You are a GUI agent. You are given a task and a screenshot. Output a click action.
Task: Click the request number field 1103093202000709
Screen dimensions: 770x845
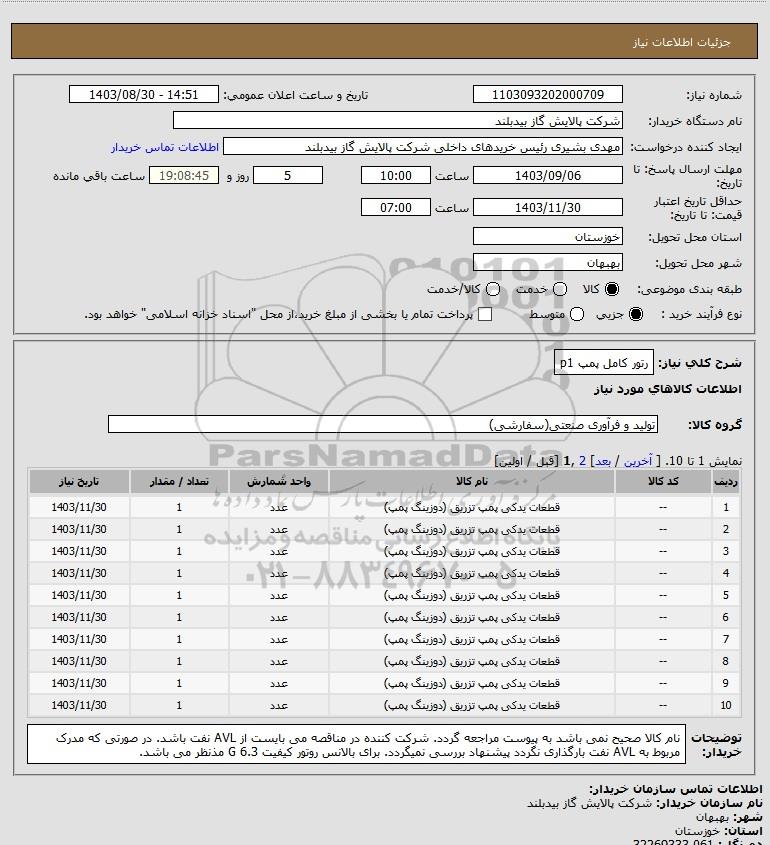[x=547, y=94]
